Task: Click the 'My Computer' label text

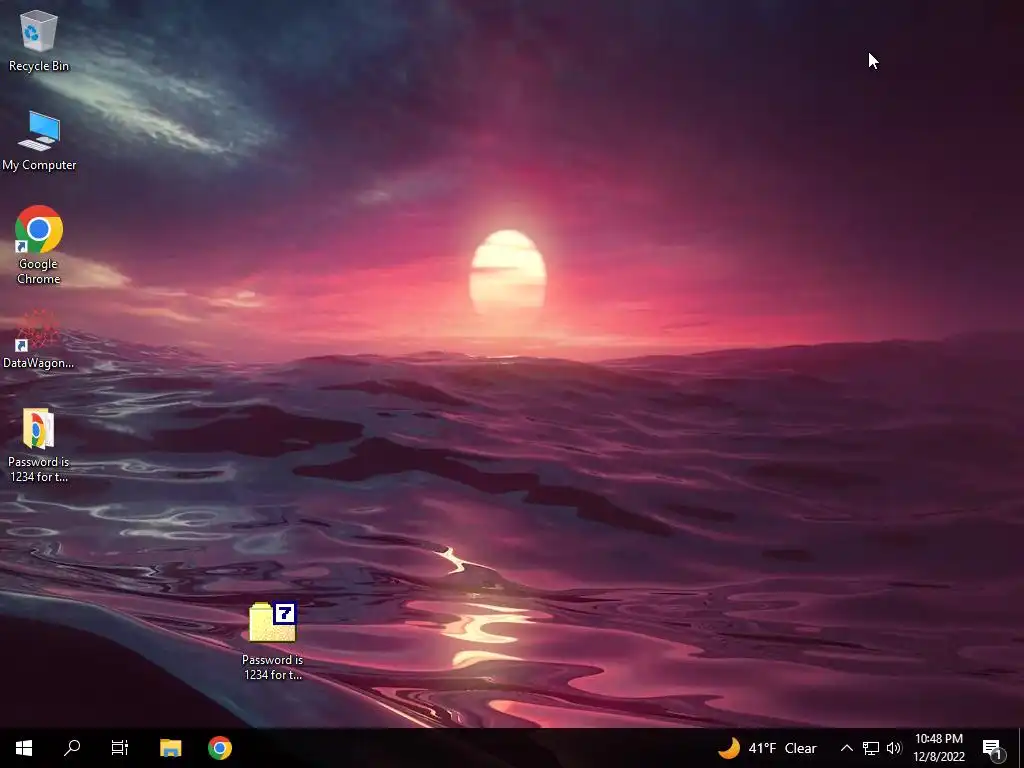Action: pyautogui.click(x=39, y=165)
